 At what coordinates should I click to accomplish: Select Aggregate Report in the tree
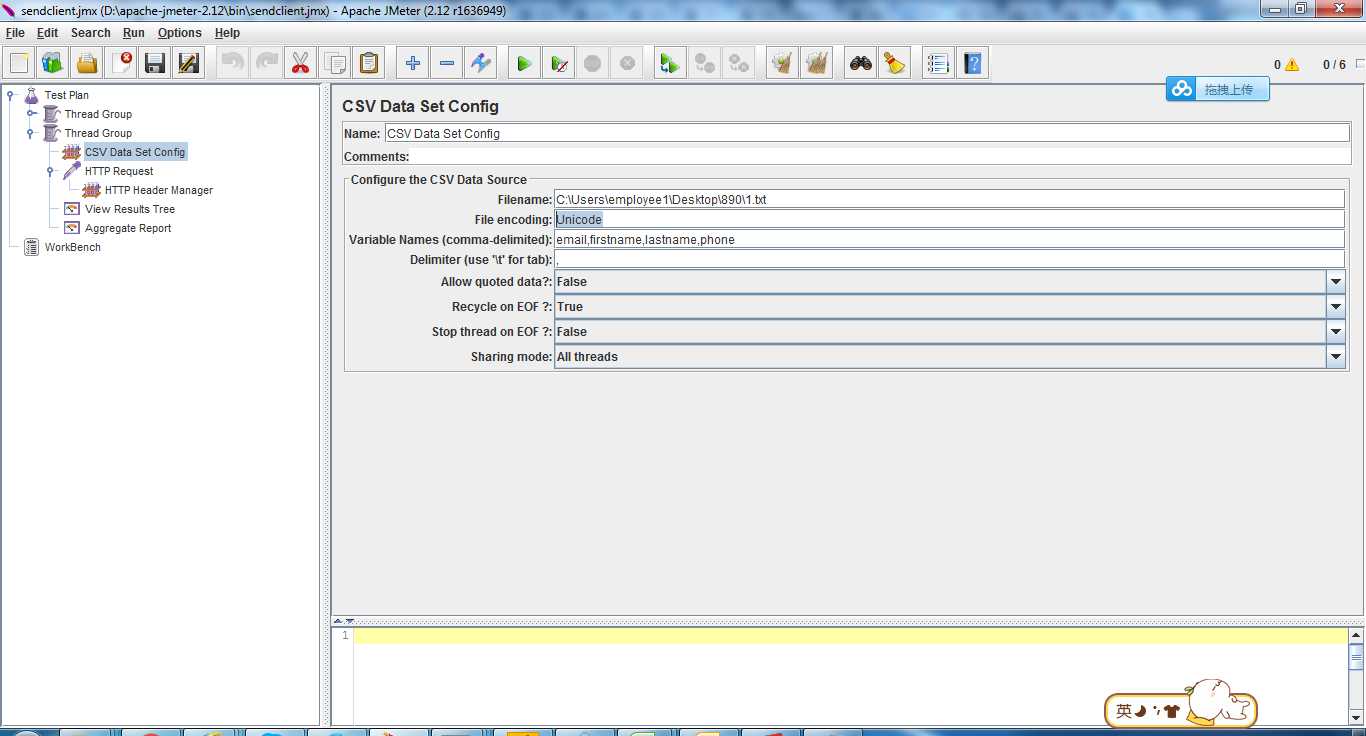pos(128,228)
